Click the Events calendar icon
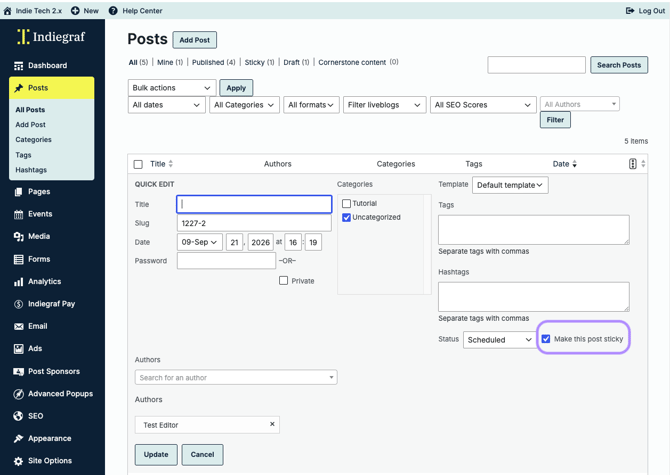 point(18,214)
